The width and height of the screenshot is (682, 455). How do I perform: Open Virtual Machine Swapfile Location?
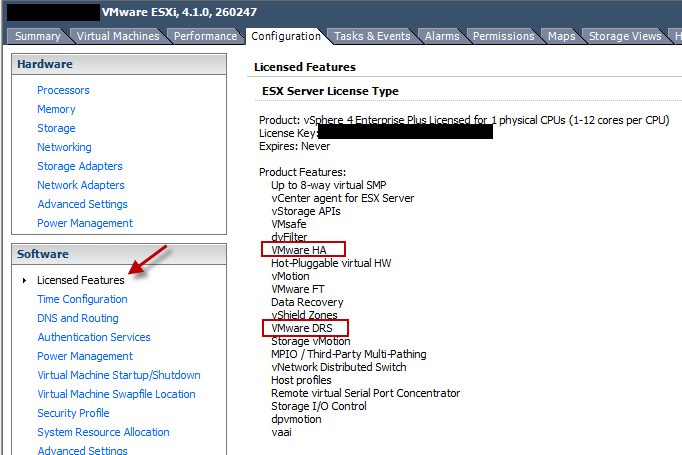click(x=116, y=394)
